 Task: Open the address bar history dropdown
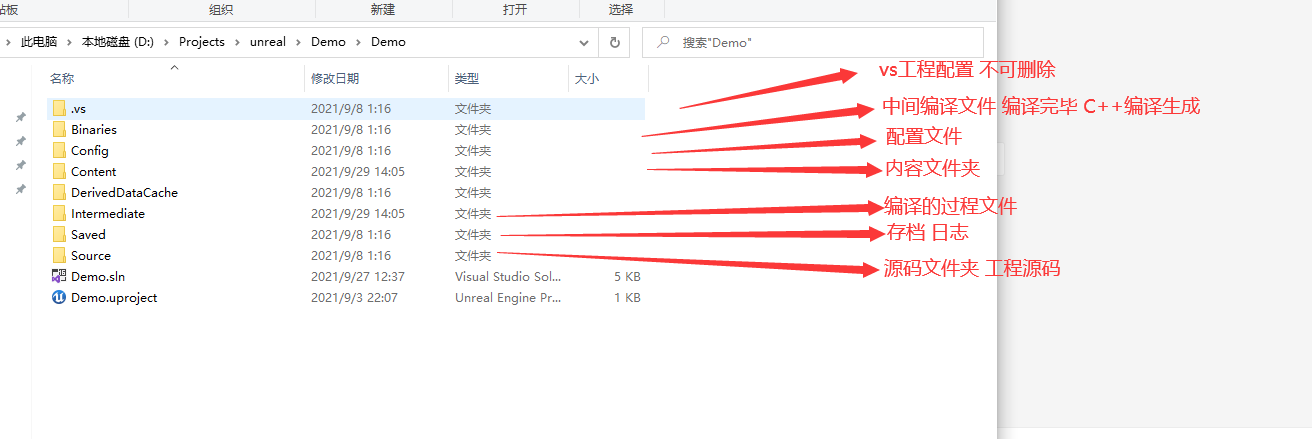click(x=585, y=43)
